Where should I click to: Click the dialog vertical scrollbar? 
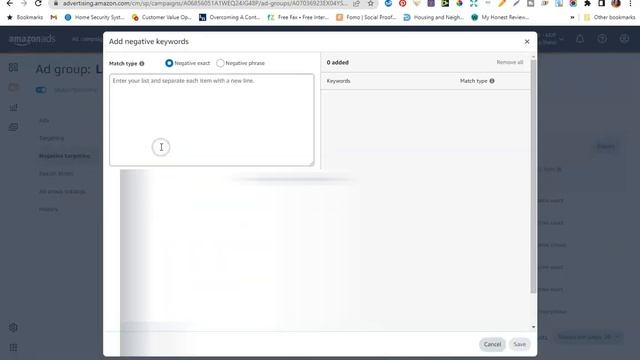pos(533,176)
